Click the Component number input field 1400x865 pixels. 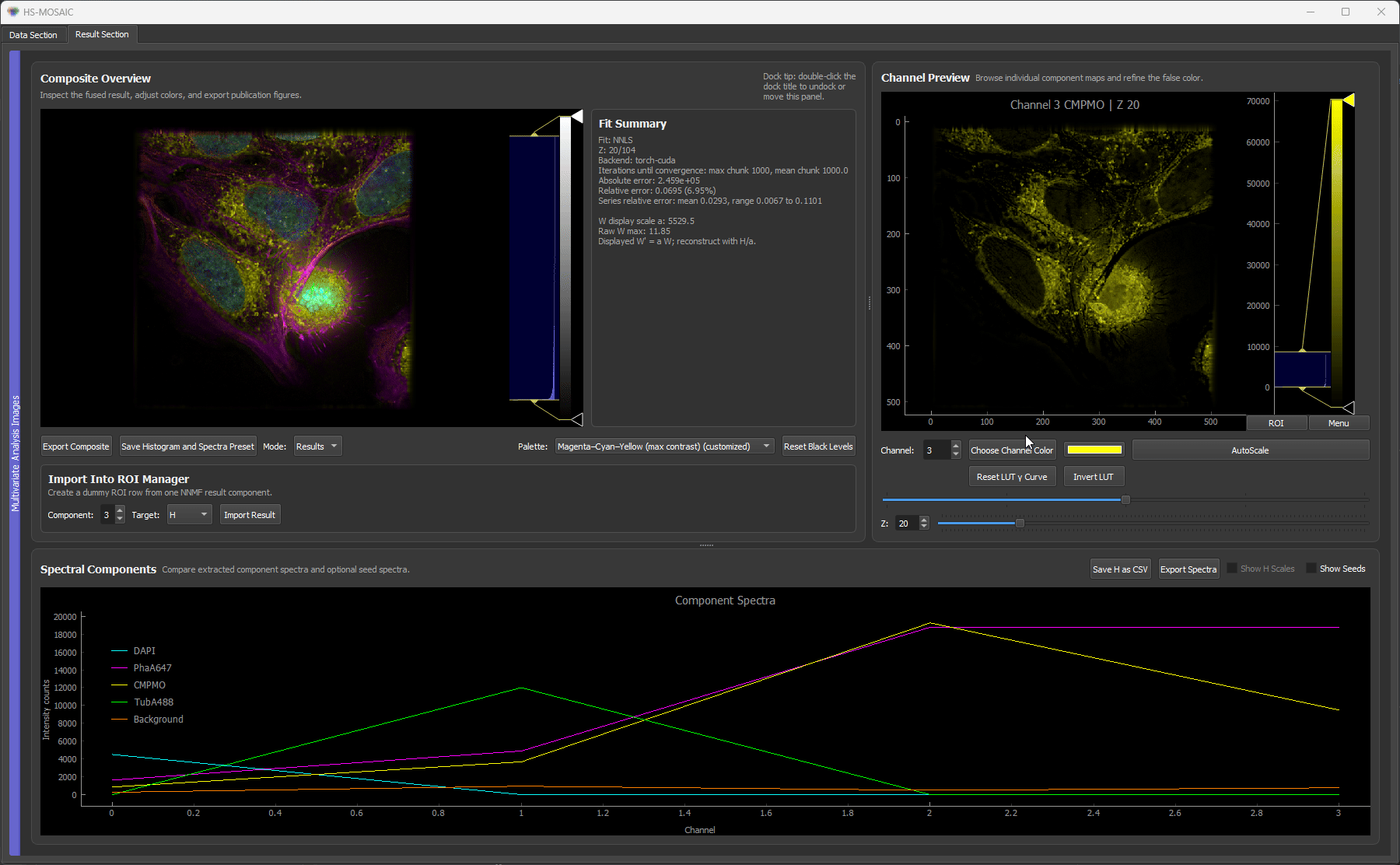[107, 515]
